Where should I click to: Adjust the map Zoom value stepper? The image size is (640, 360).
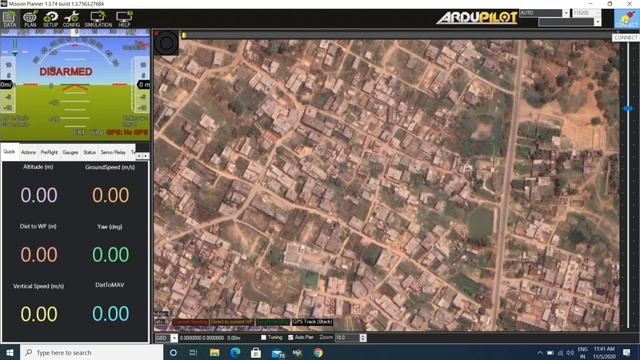point(363,338)
